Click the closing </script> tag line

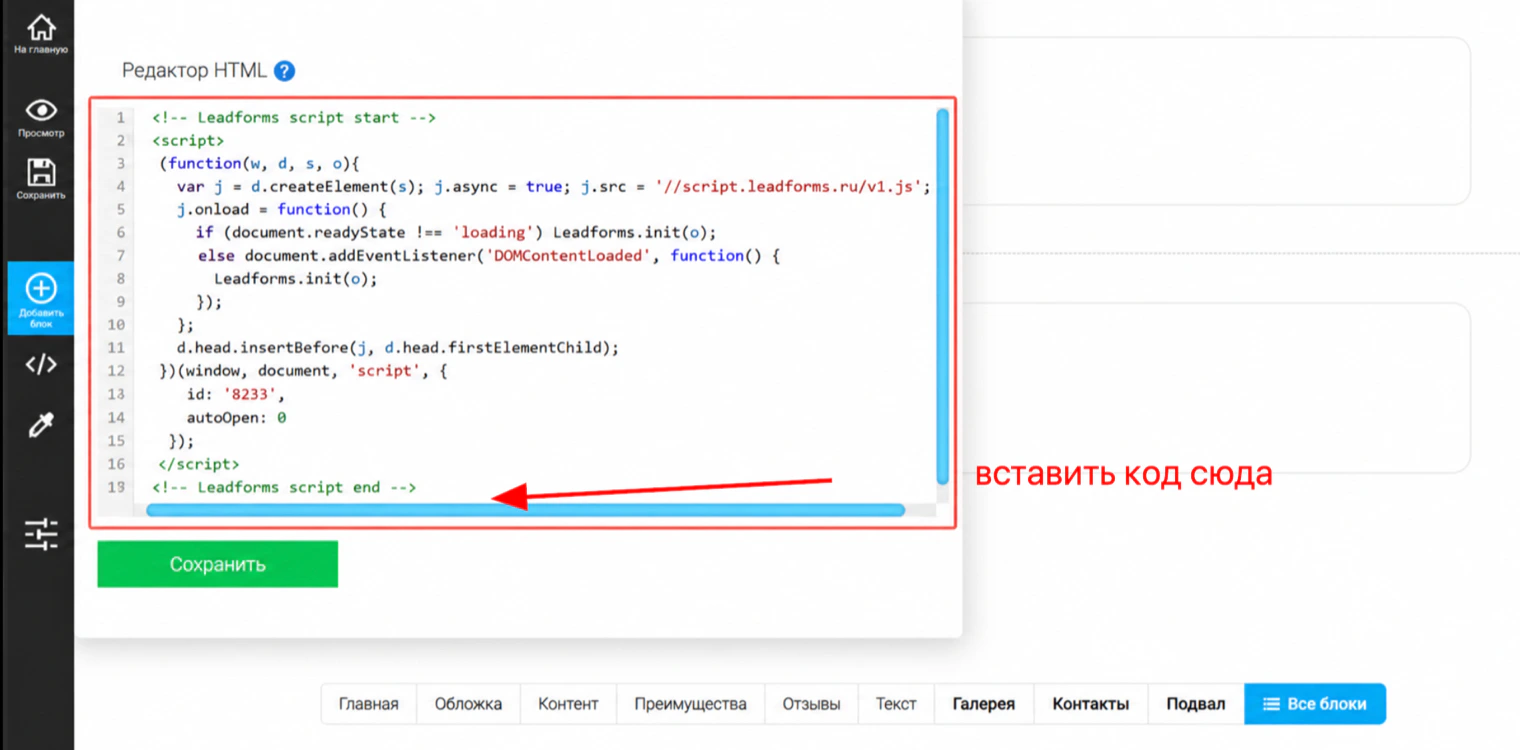(x=199, y=464)
